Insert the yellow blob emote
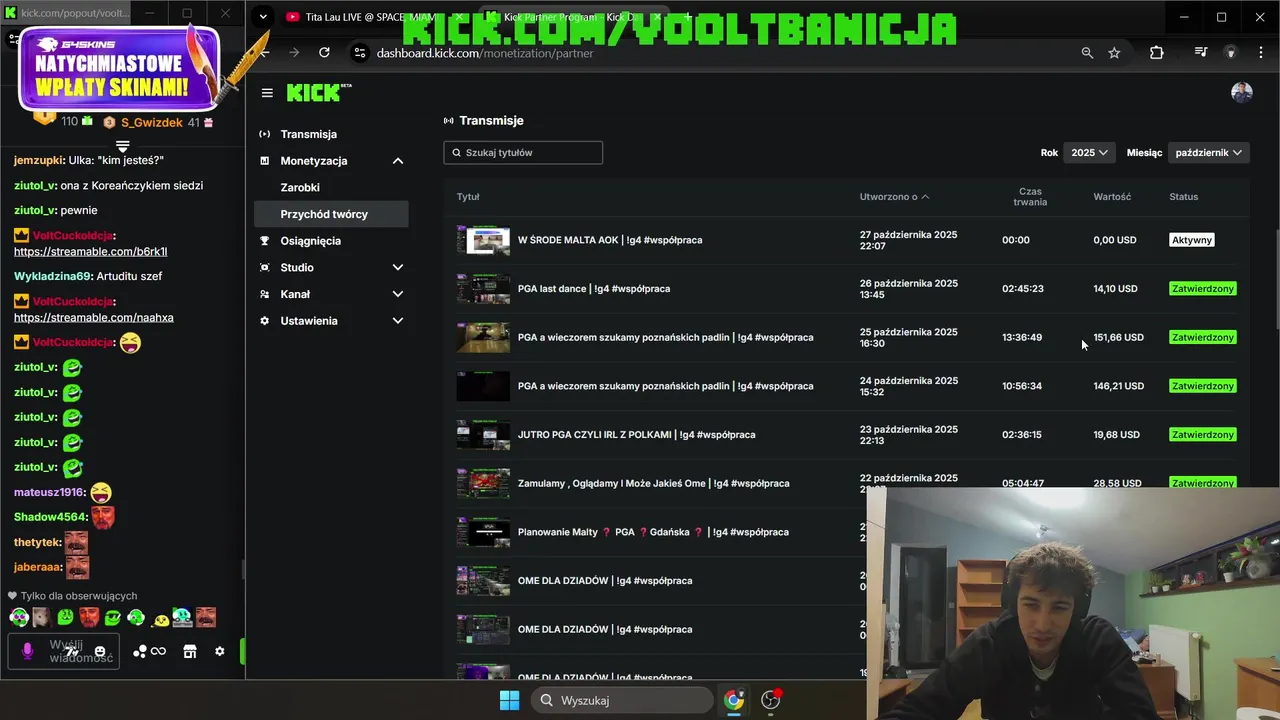The image size is (1280, 720). [160, 619]
